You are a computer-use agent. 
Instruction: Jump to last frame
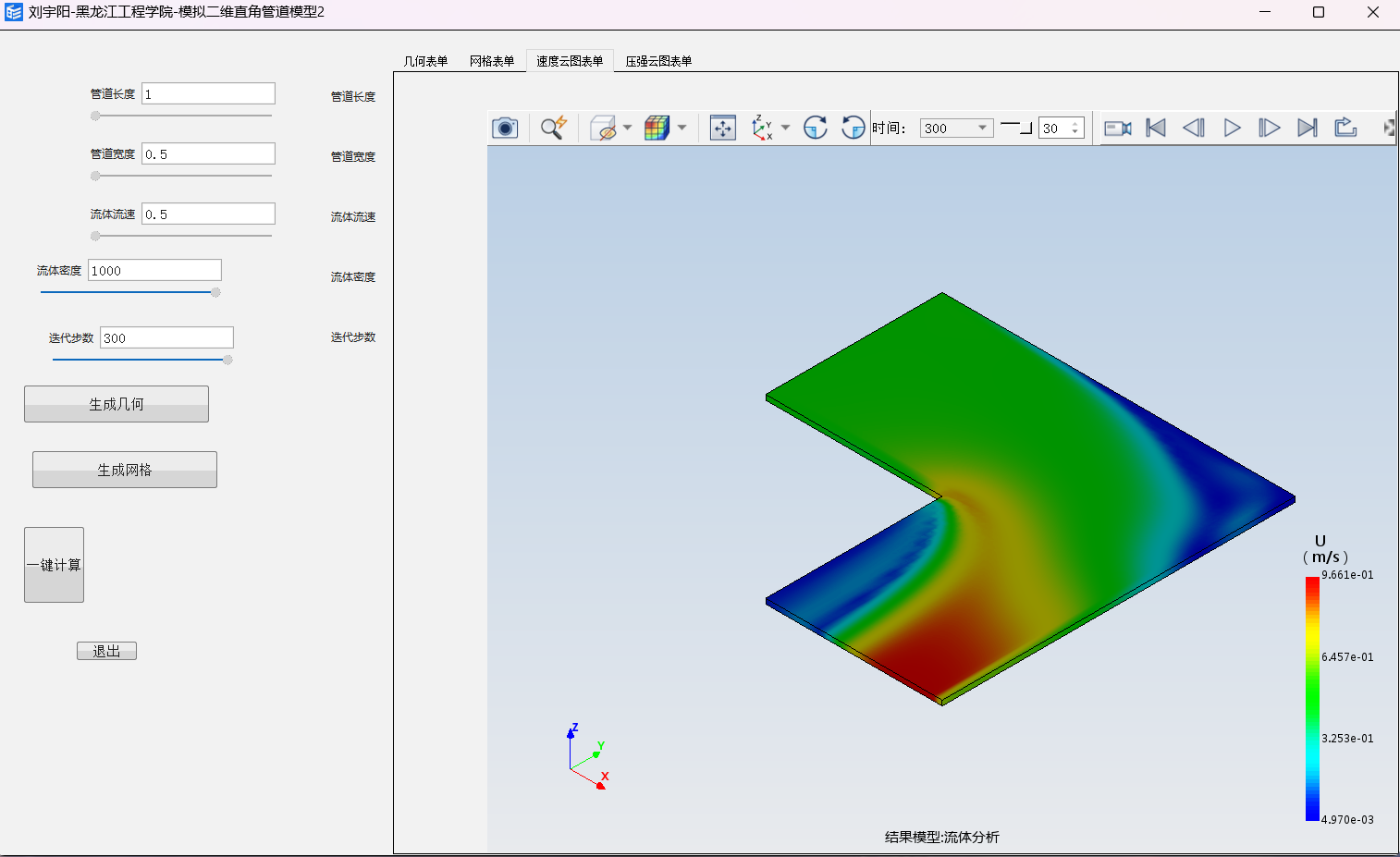(1308, 128)
